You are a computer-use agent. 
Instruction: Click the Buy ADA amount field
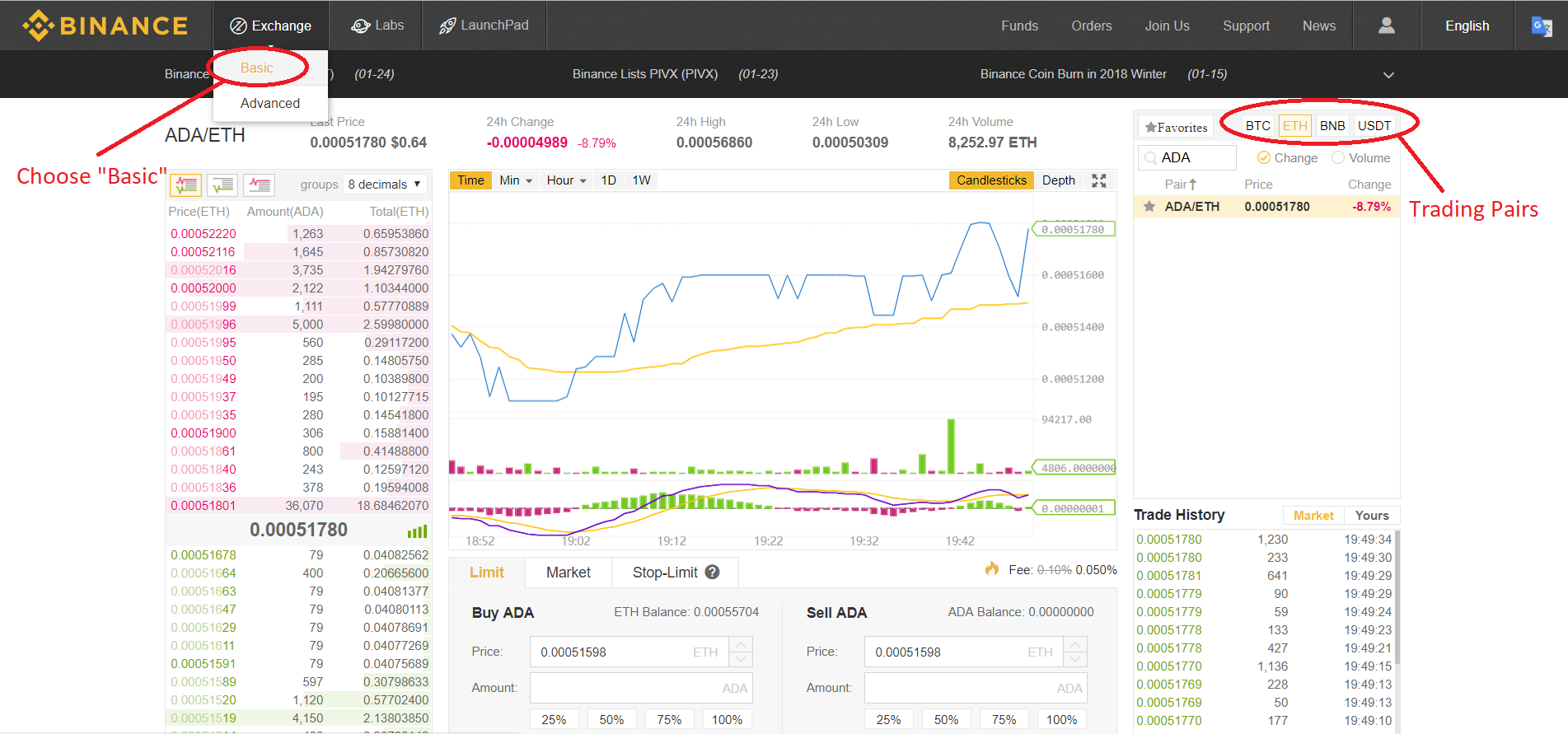641,688
